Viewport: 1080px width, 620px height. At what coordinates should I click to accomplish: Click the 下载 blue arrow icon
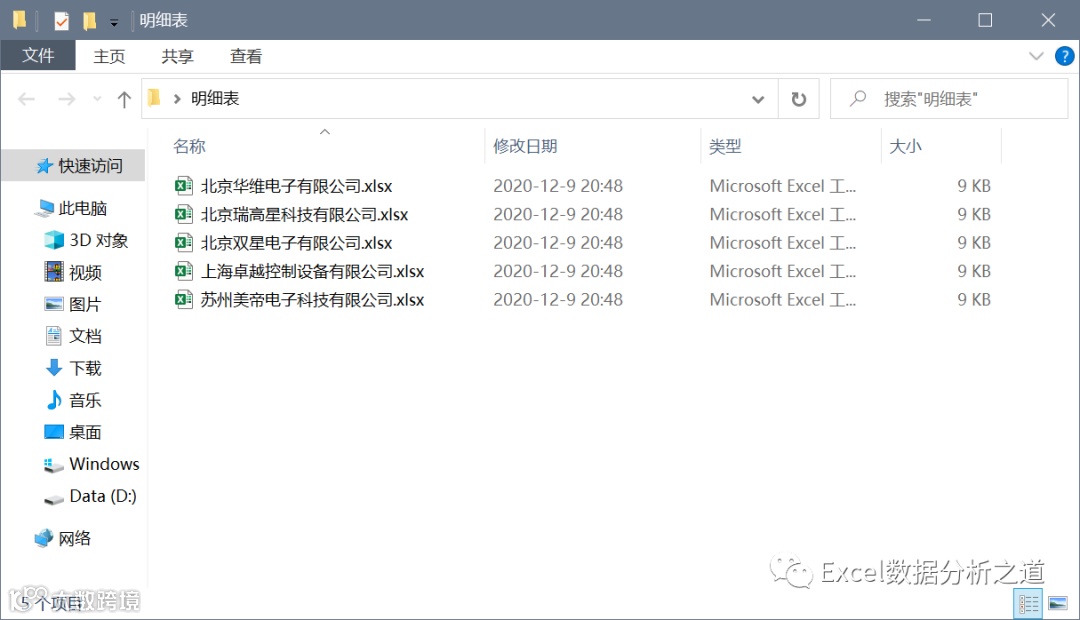tap(54, 367)
